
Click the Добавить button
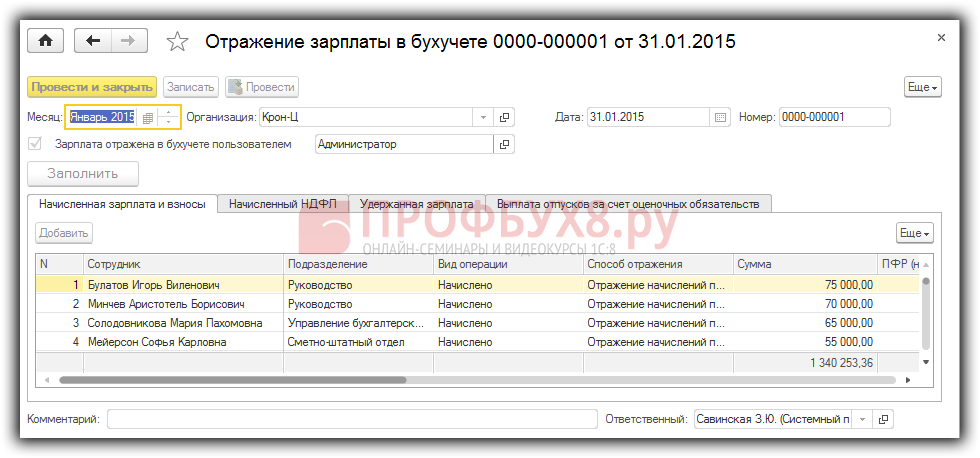64,233
